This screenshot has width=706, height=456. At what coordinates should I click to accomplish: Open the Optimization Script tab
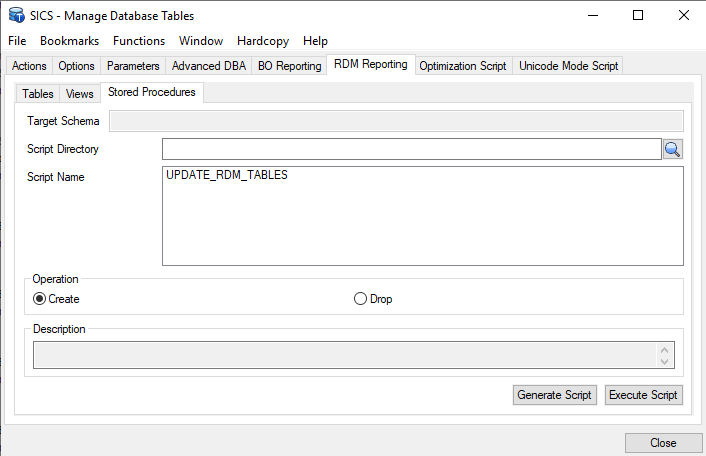463,66
